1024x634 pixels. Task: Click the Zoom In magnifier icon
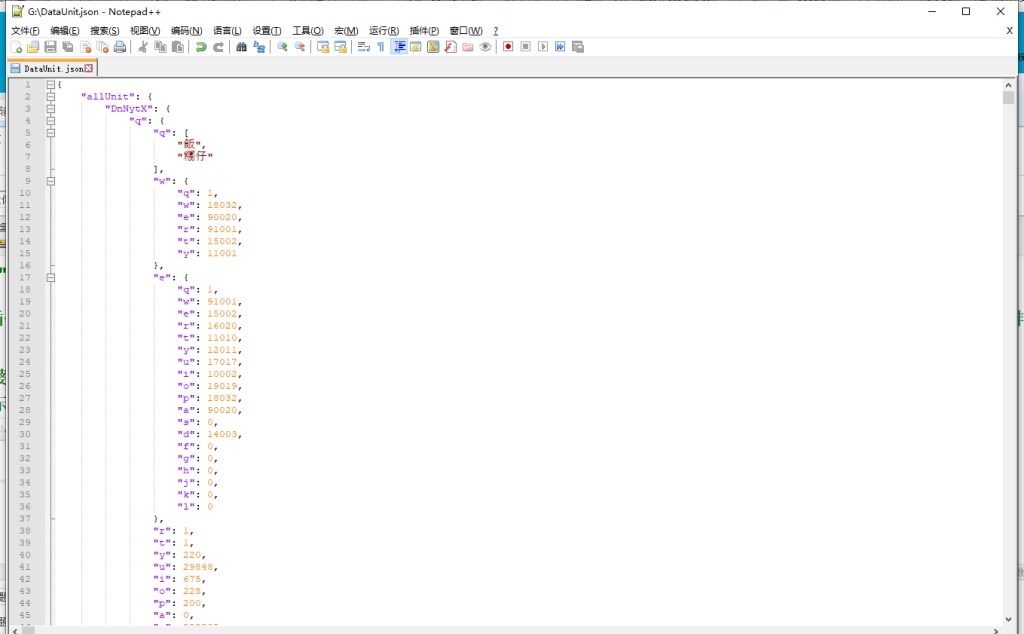click(x=282, y=47)
